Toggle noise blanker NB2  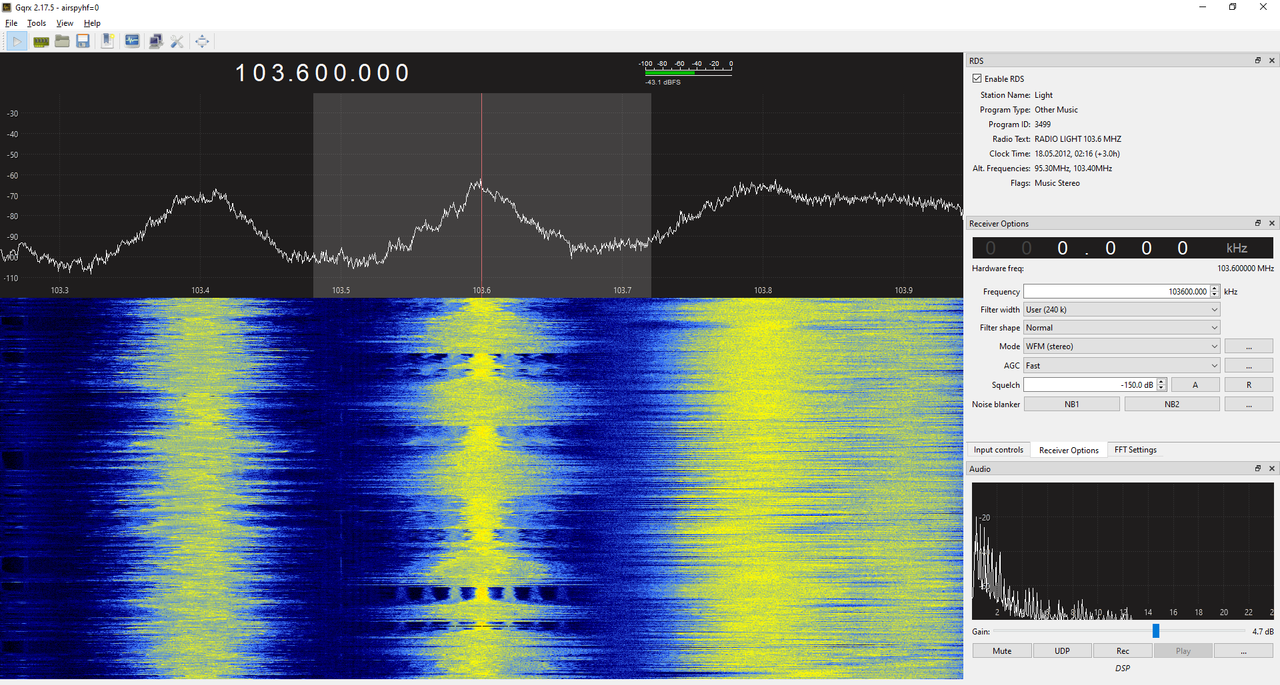tap(1172, 404)
